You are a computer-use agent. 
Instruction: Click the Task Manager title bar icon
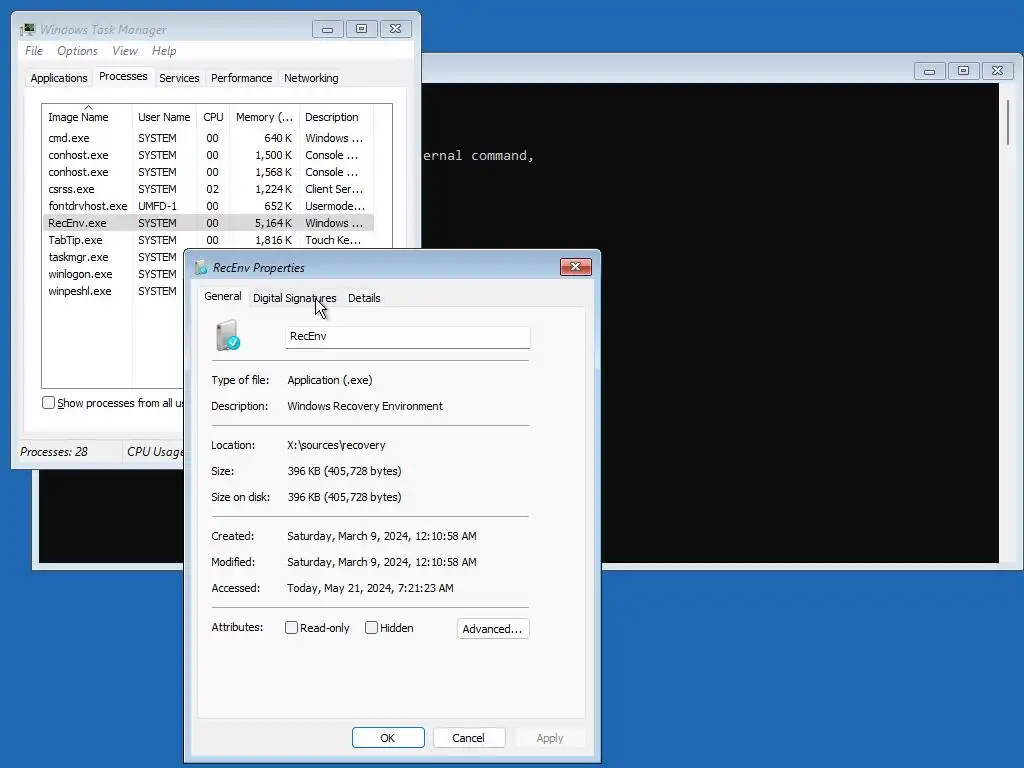27,29
